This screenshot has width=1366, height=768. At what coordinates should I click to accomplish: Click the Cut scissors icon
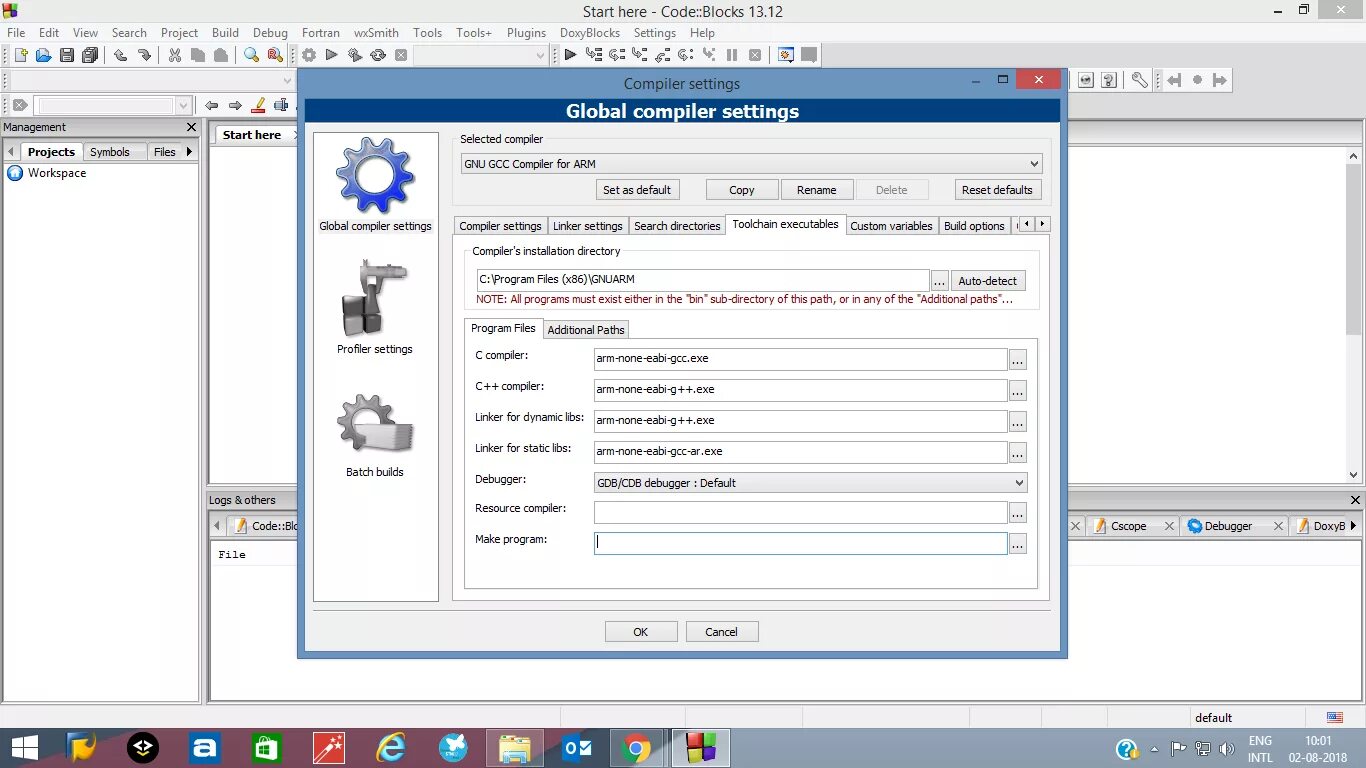click(x=174, y=56)
